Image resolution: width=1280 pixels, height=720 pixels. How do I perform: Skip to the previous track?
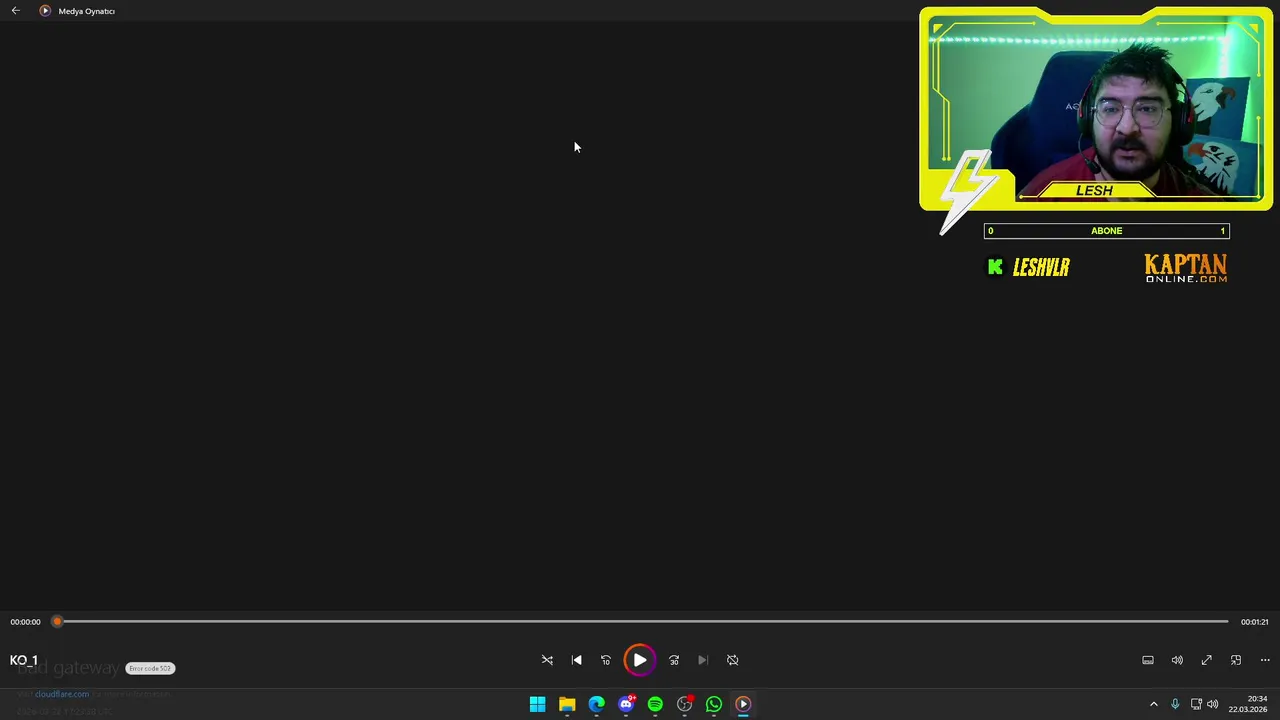576,660
